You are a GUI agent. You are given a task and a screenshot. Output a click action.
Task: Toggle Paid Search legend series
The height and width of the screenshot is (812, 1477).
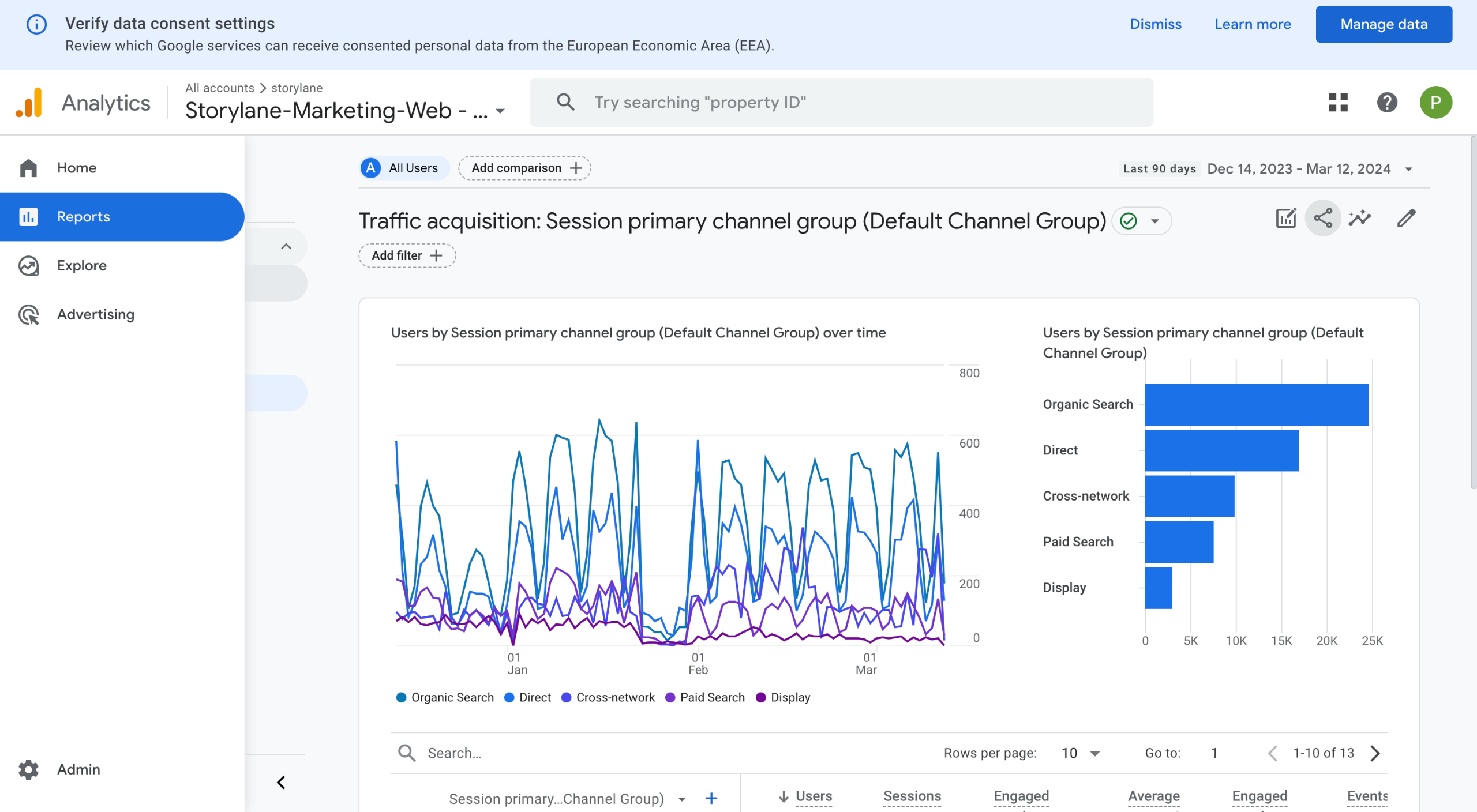tap(705, 698)
